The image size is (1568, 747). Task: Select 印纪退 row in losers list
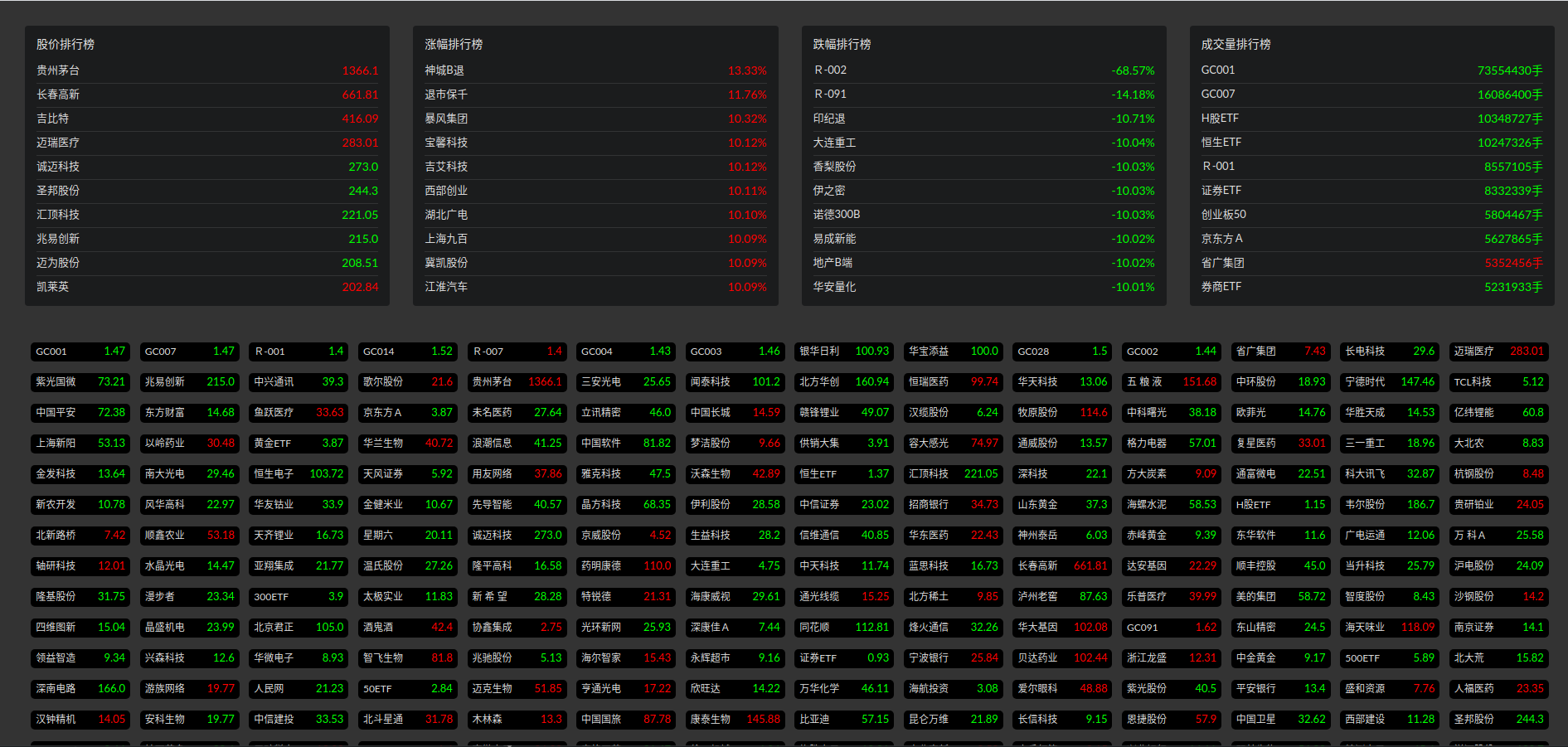(x=983, y=119)
